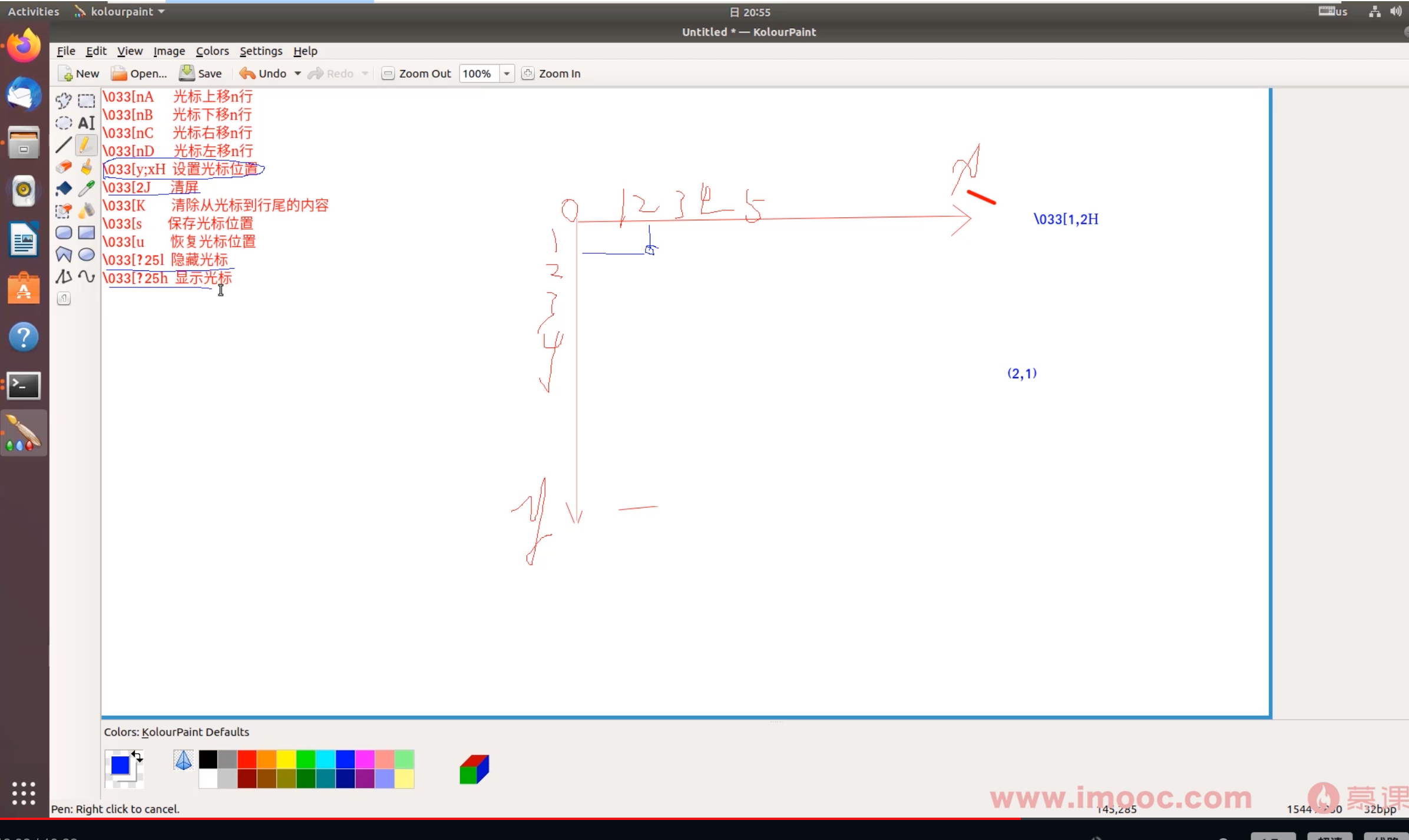
Task: Choose the cyan color swatch
Action: point(325,759)
